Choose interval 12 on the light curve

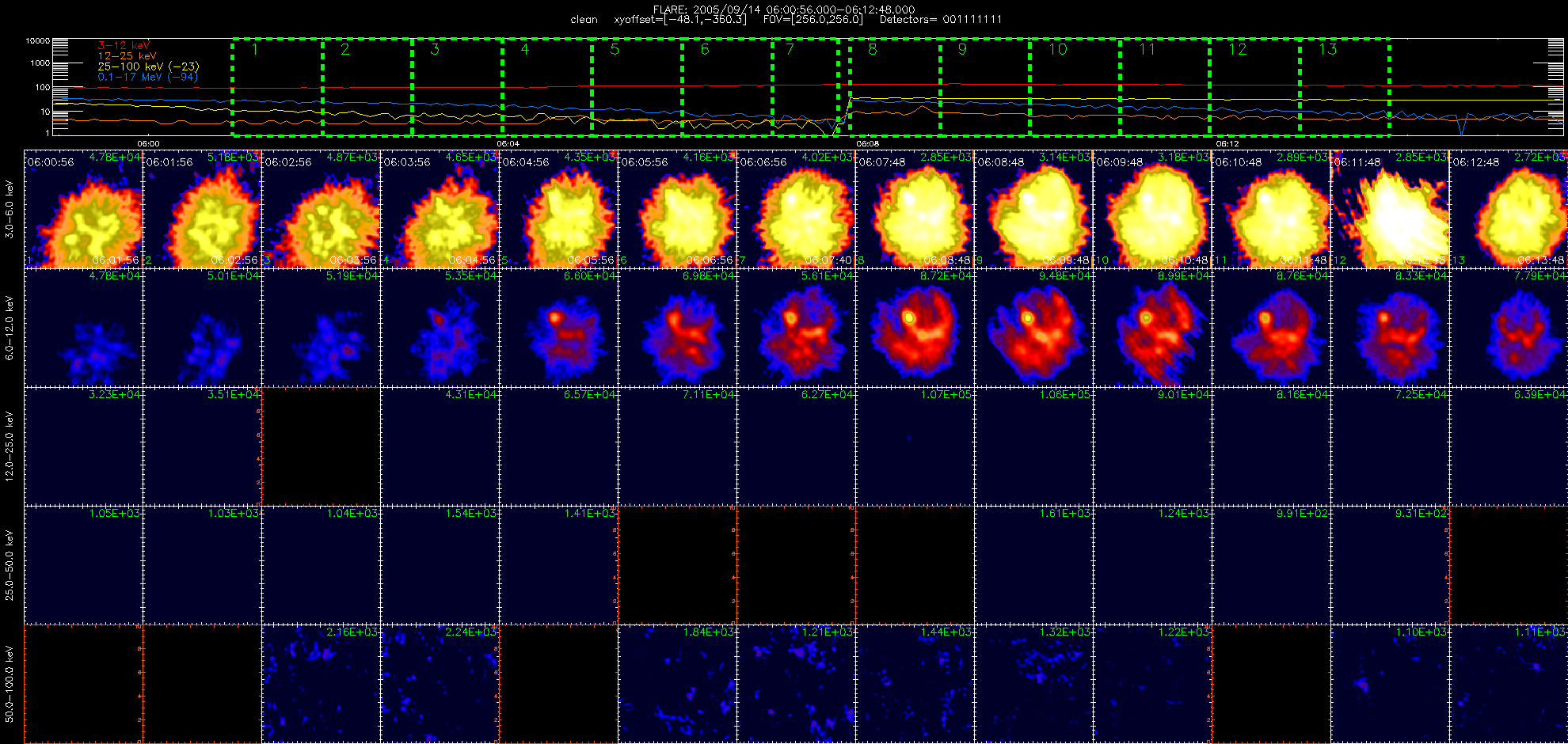[1256, 87]
